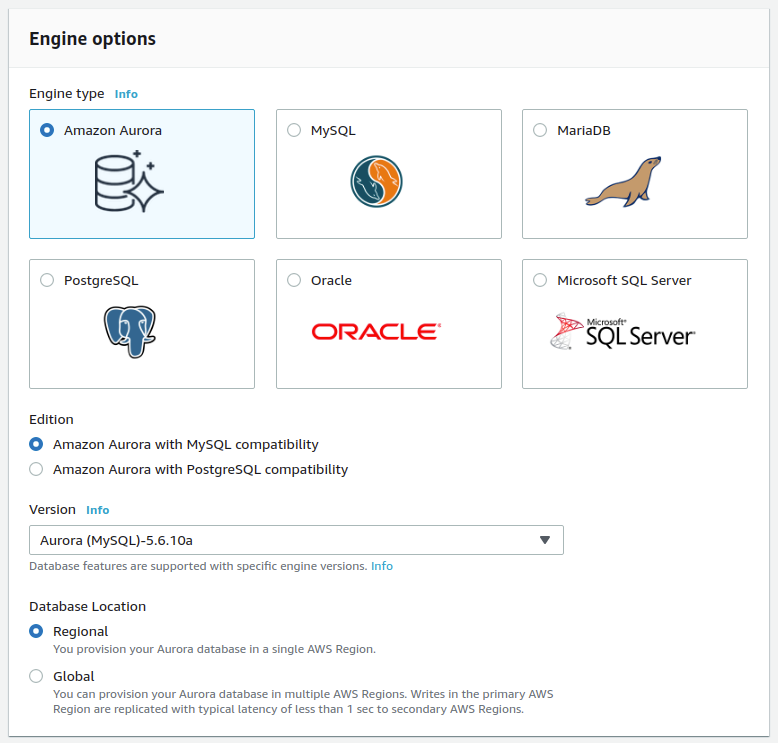Open Info link next to Engine type

[126, 94]
